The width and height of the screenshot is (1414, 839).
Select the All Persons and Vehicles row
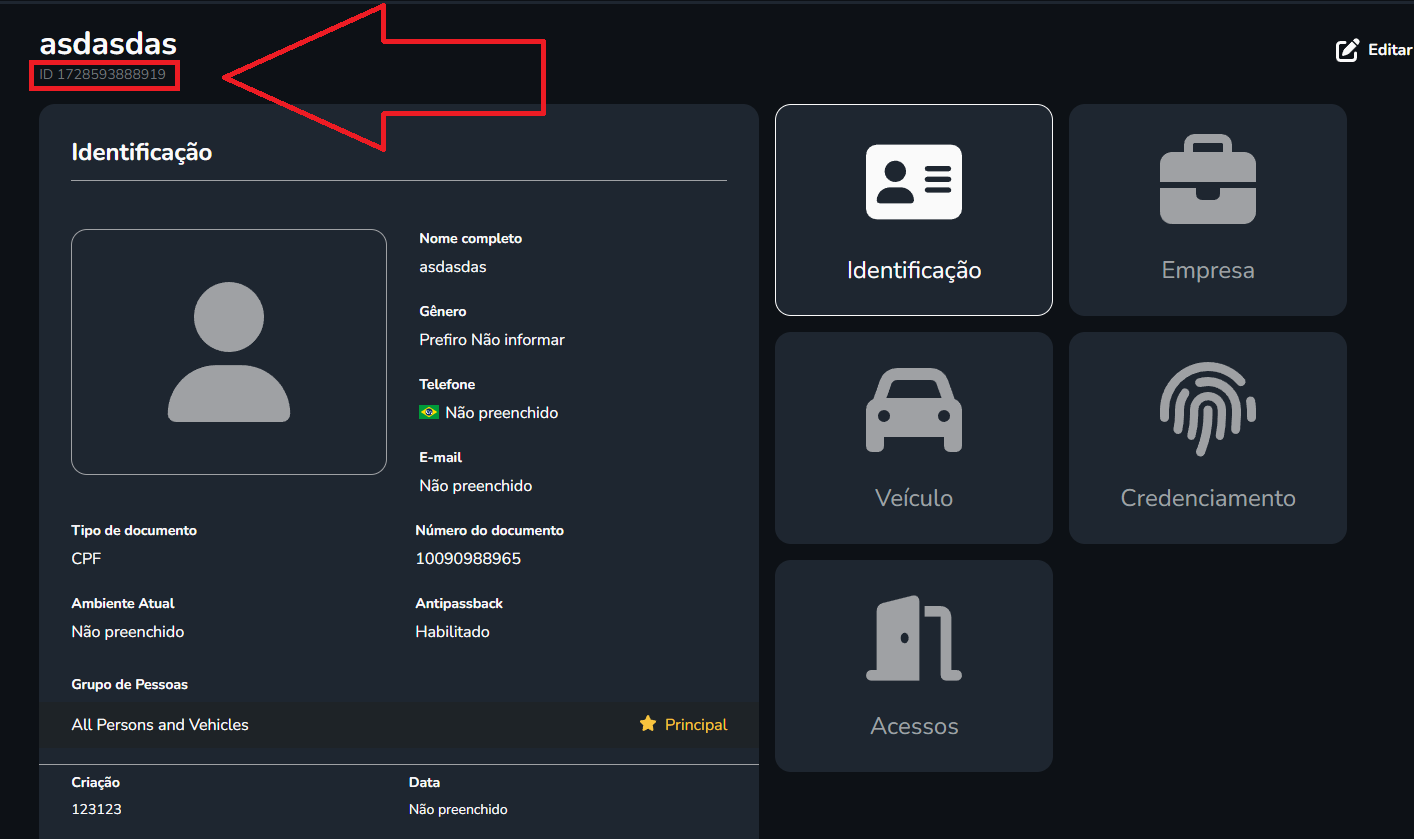(x=399, y=724)
